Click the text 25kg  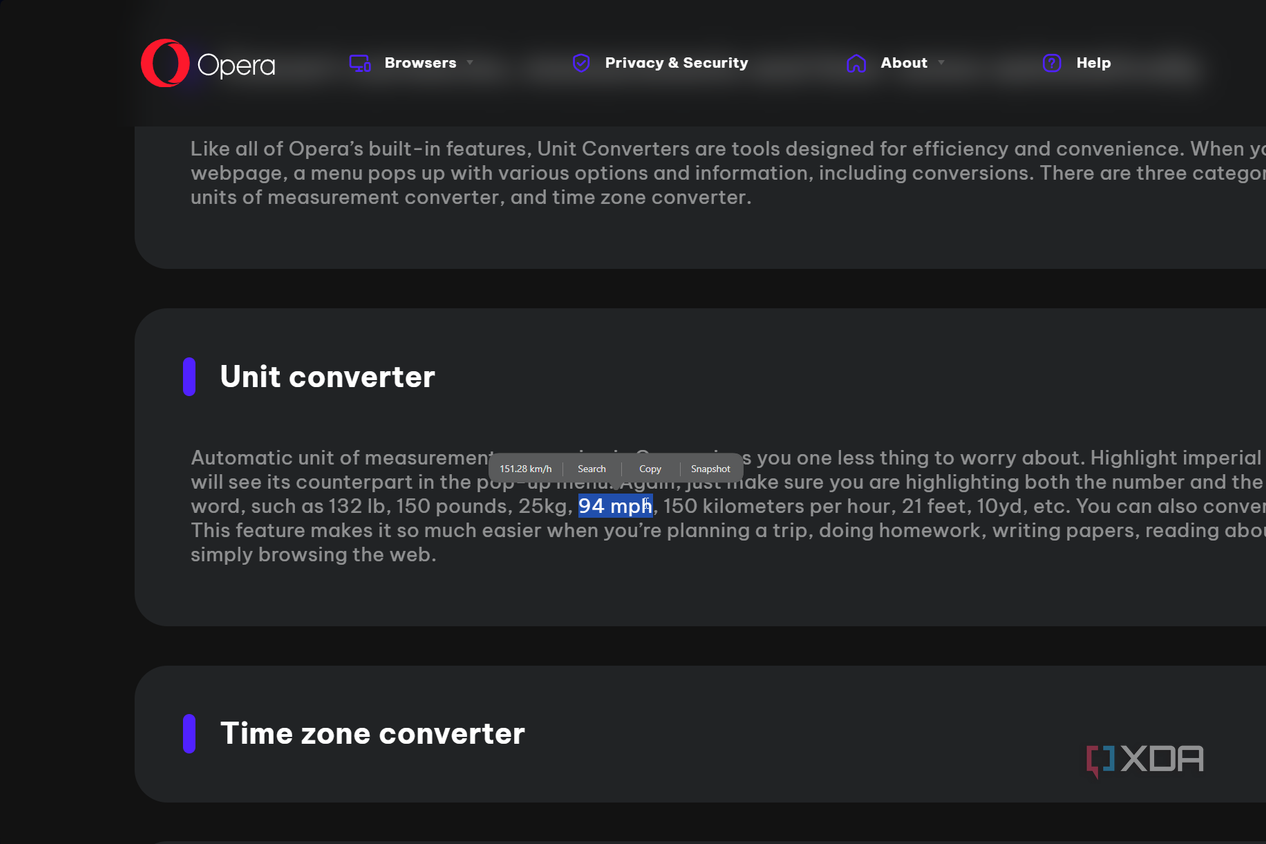(x=543, y=506)
